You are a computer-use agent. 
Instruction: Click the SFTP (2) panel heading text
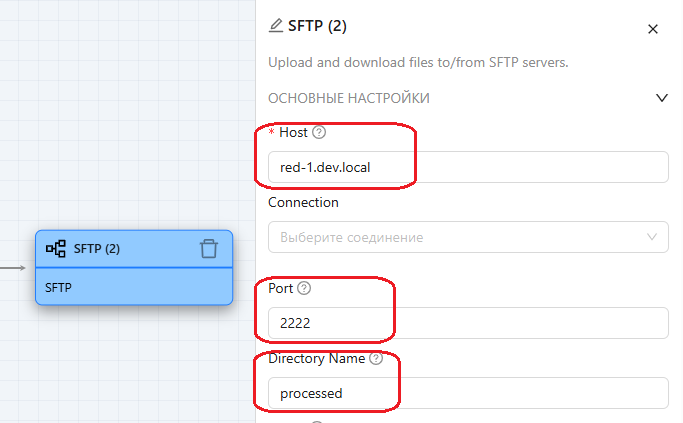pos(317,26)
